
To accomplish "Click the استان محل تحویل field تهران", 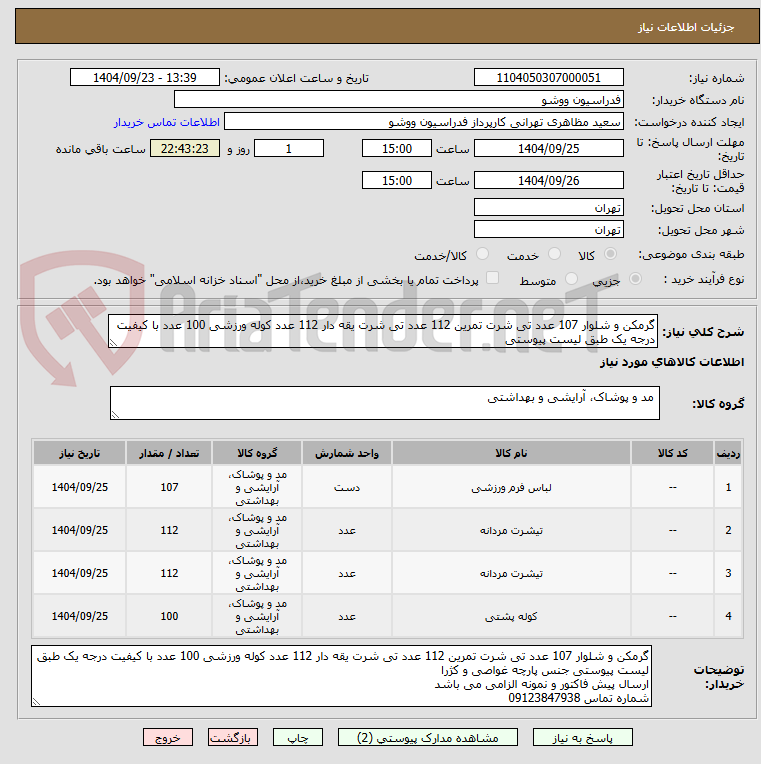I will (549, 208).
